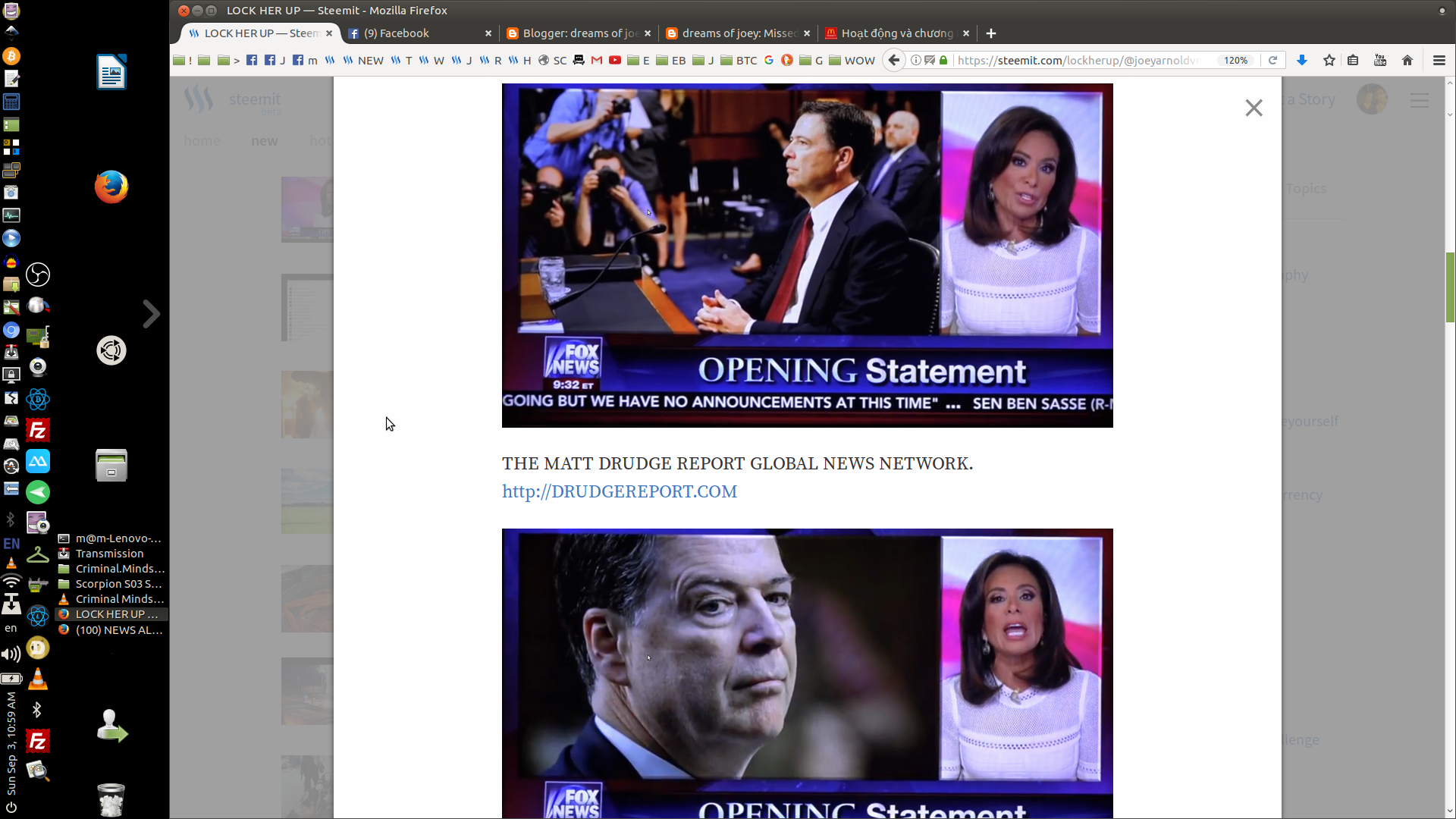Open the YouTube bookmark icon
The width and height of the screenshot is (1456, 819).
(x=615, y=60)
